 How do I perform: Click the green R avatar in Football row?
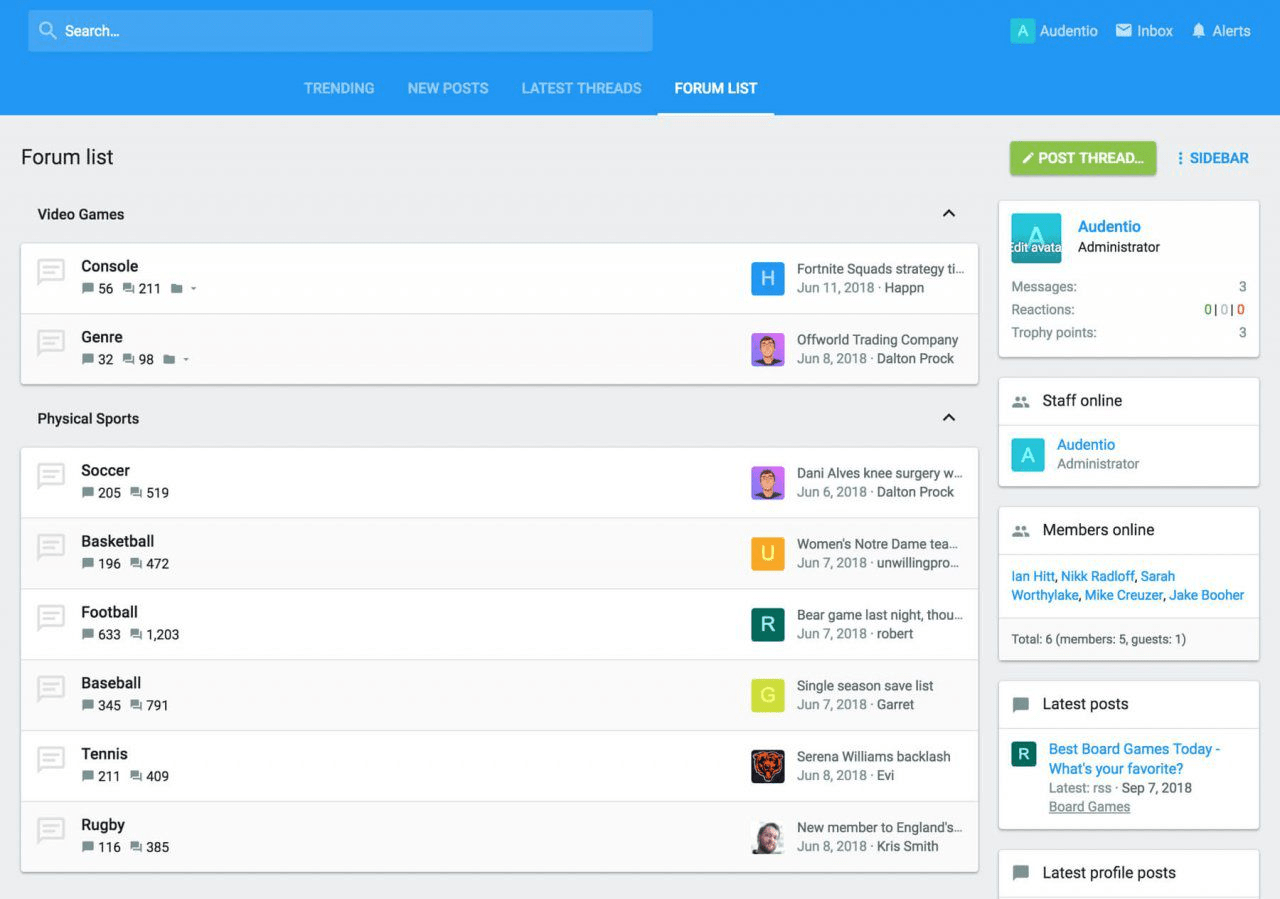tap(767, 625)
